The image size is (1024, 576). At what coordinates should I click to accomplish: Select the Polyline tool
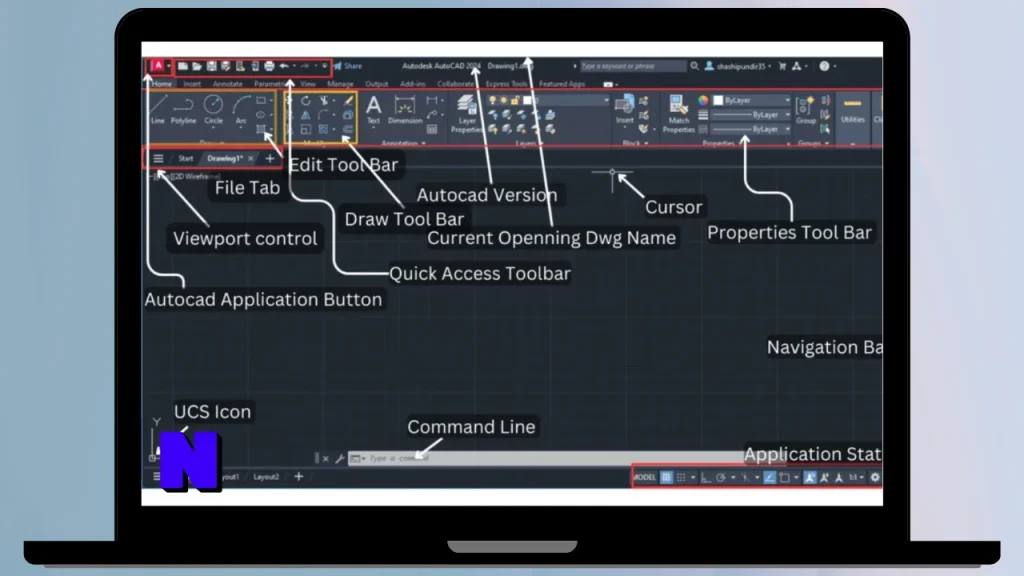click(x=184, y=109)
